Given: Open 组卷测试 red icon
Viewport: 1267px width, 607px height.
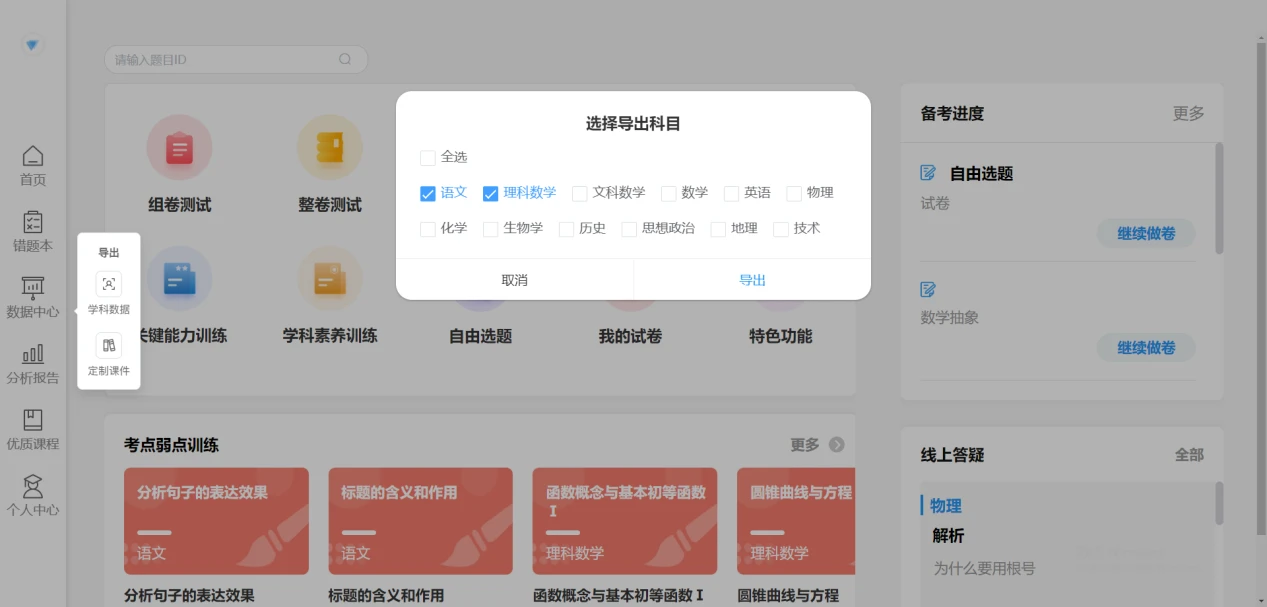Looking at the screenshot, I should pos(179,148).
